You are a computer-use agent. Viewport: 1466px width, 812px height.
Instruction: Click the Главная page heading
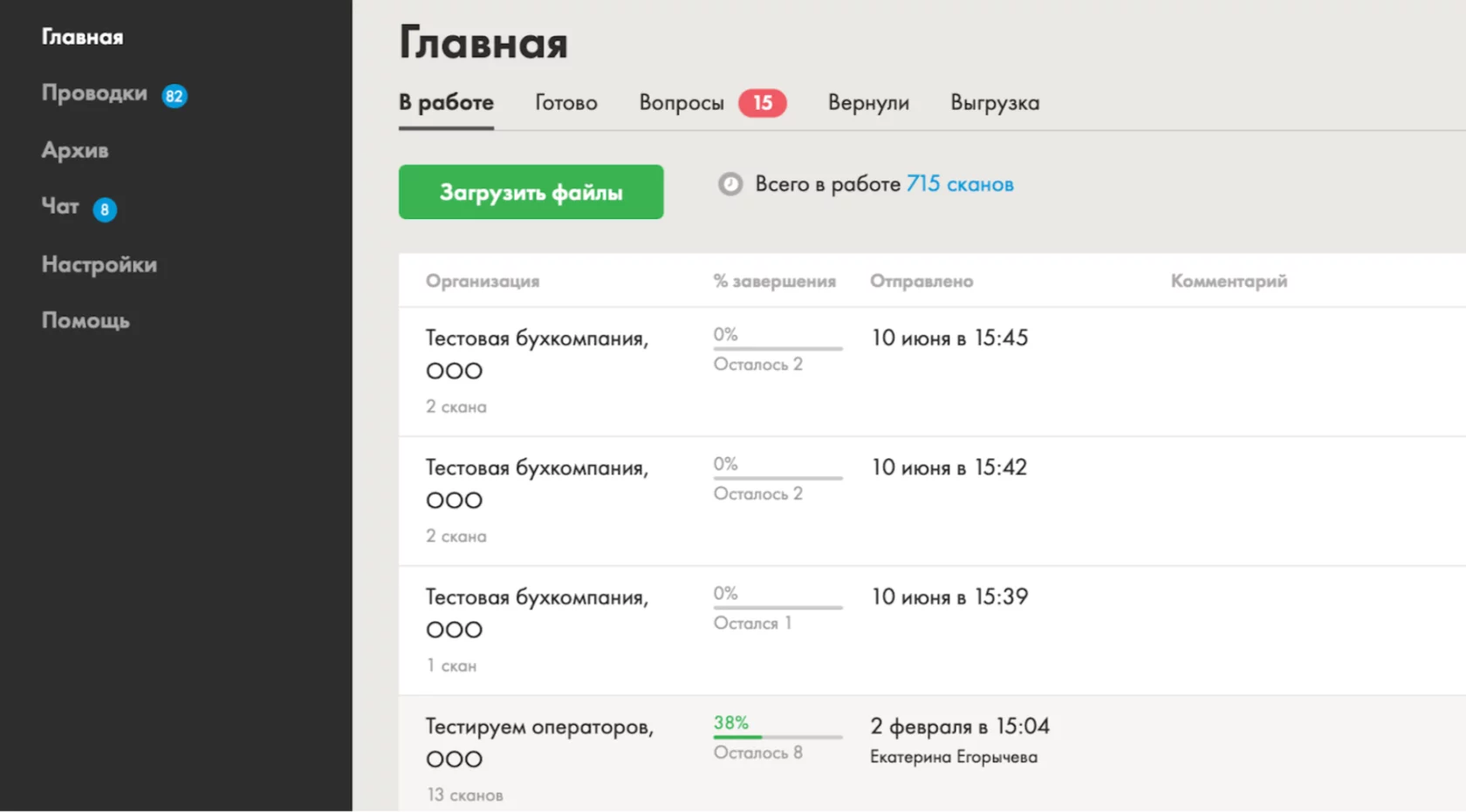[x=483, y=43]
